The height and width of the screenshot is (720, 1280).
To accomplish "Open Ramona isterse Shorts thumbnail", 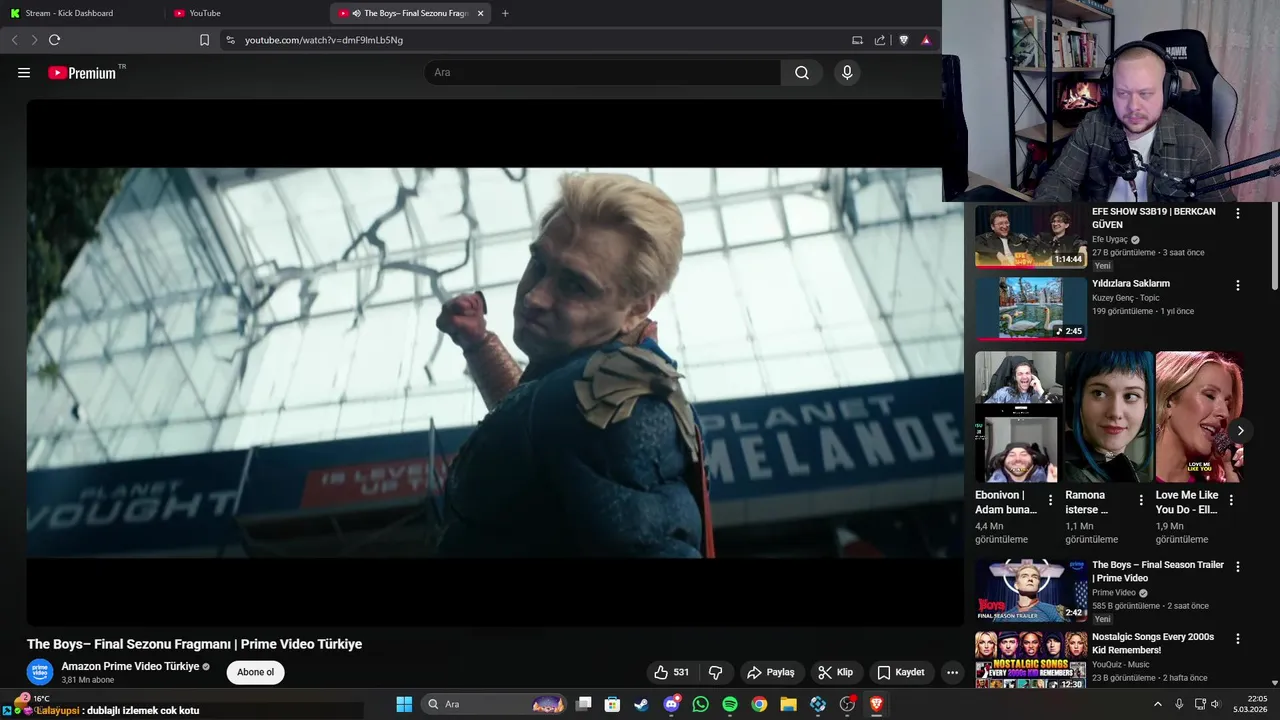I will tap(1108, 417).
